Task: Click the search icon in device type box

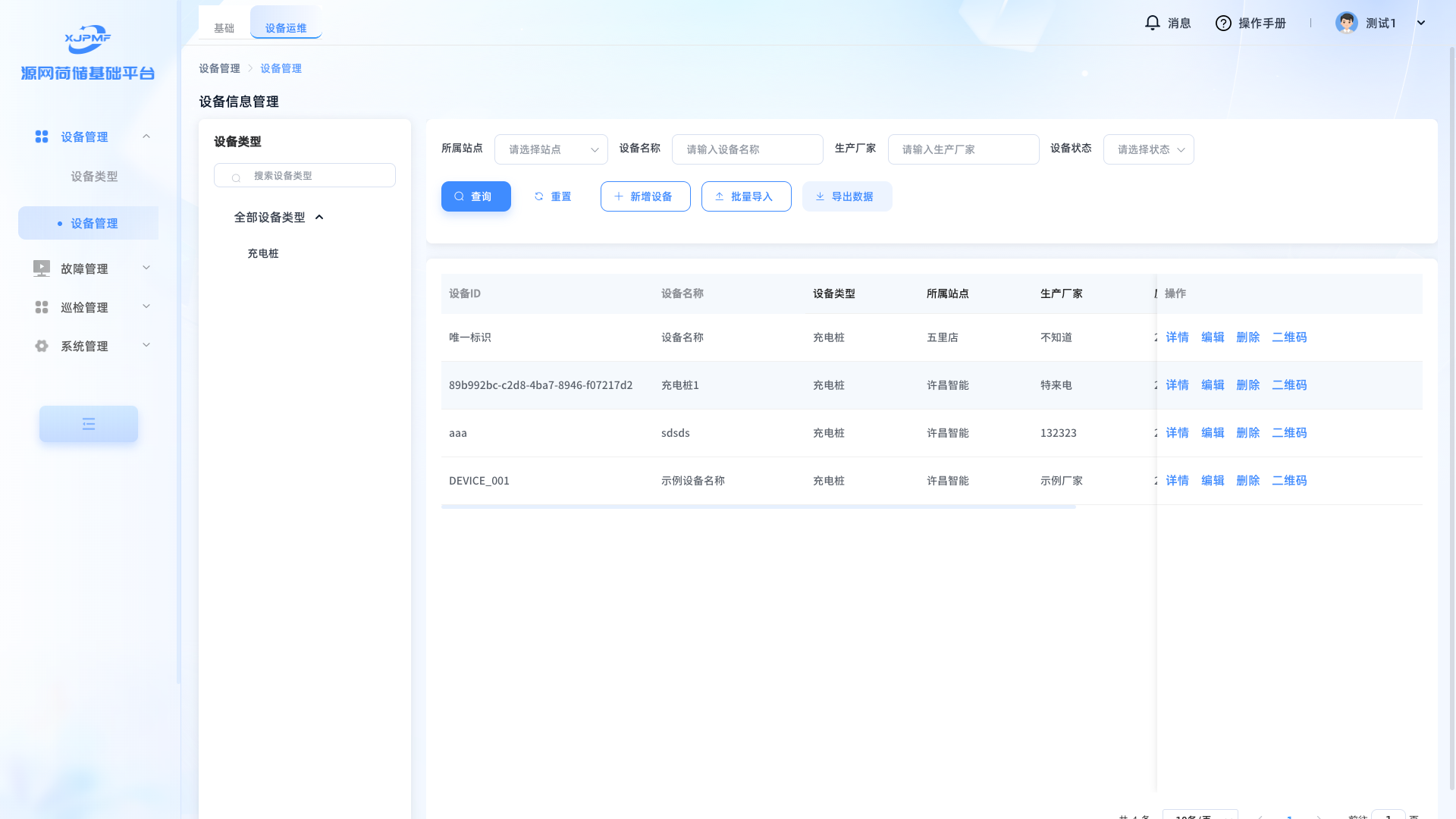Action: click(x=236, y=177)
